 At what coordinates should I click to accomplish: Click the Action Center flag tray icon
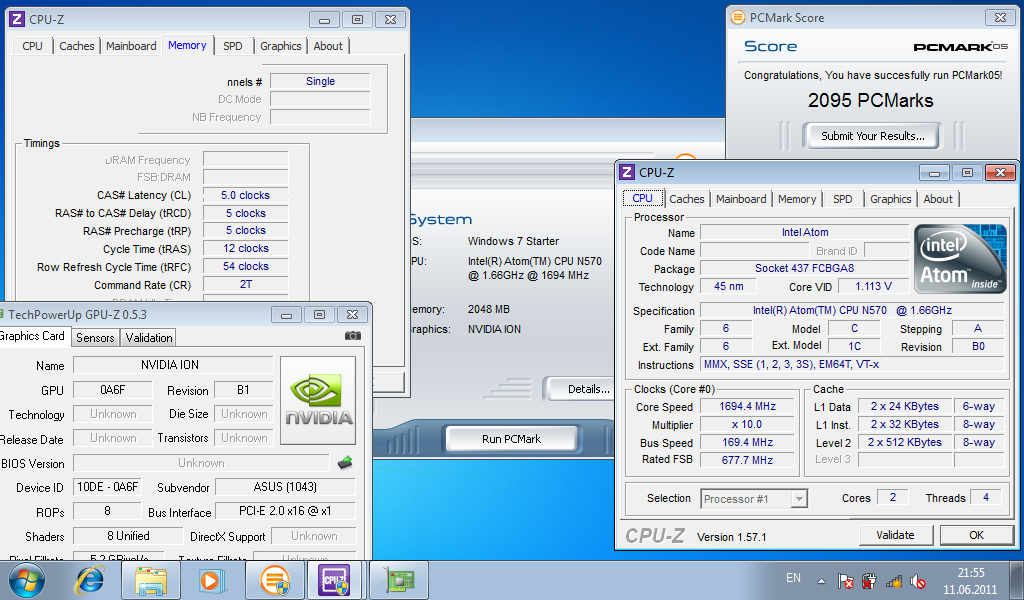pos(846,580)
